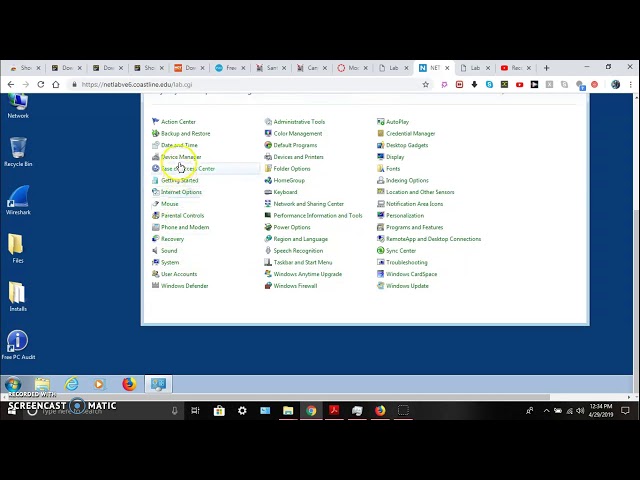Screen dimensions: 640x480
Task: Open Backup and Restore
Action: click(185, 133)
